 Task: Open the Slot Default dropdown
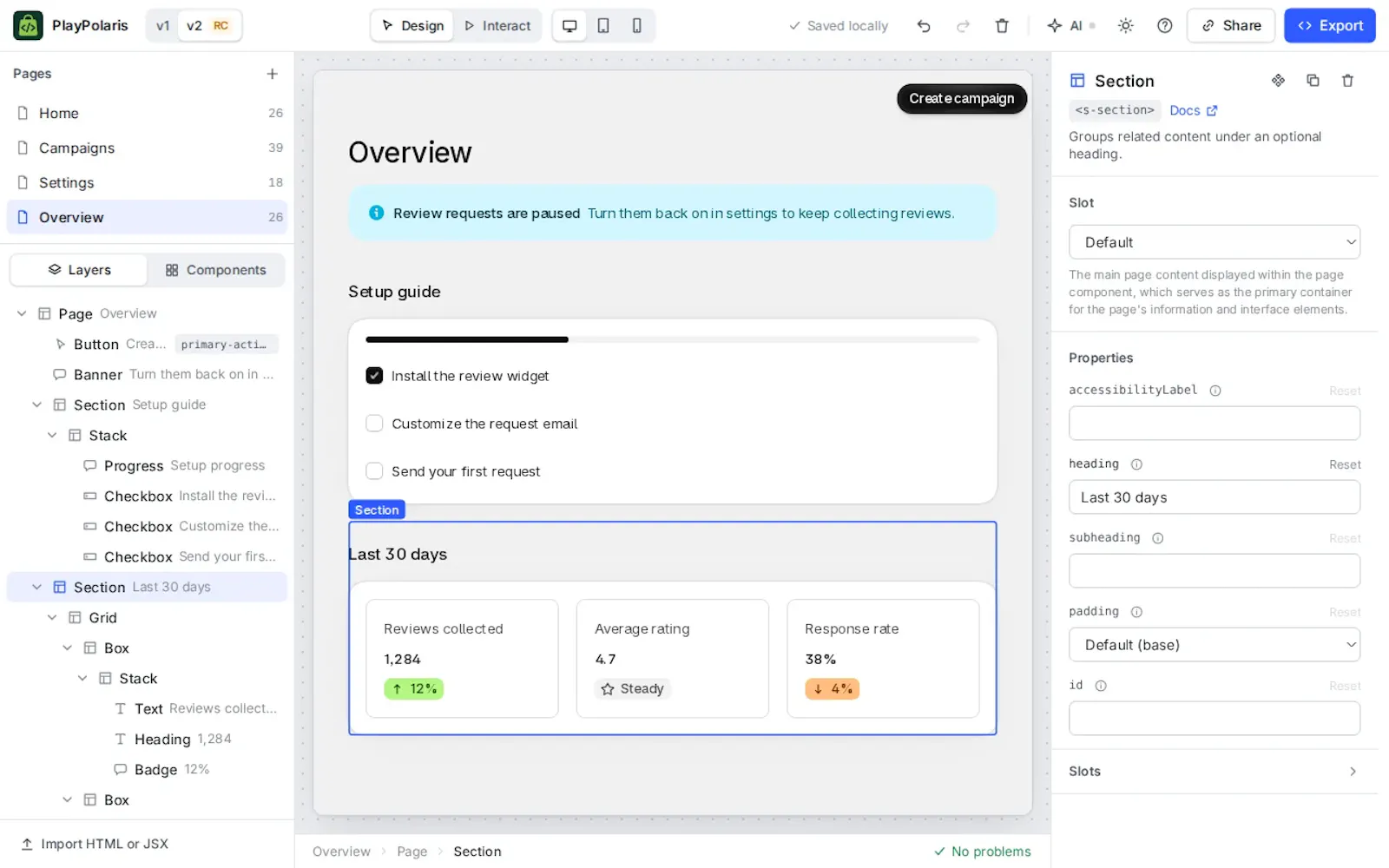(1215, 242)
